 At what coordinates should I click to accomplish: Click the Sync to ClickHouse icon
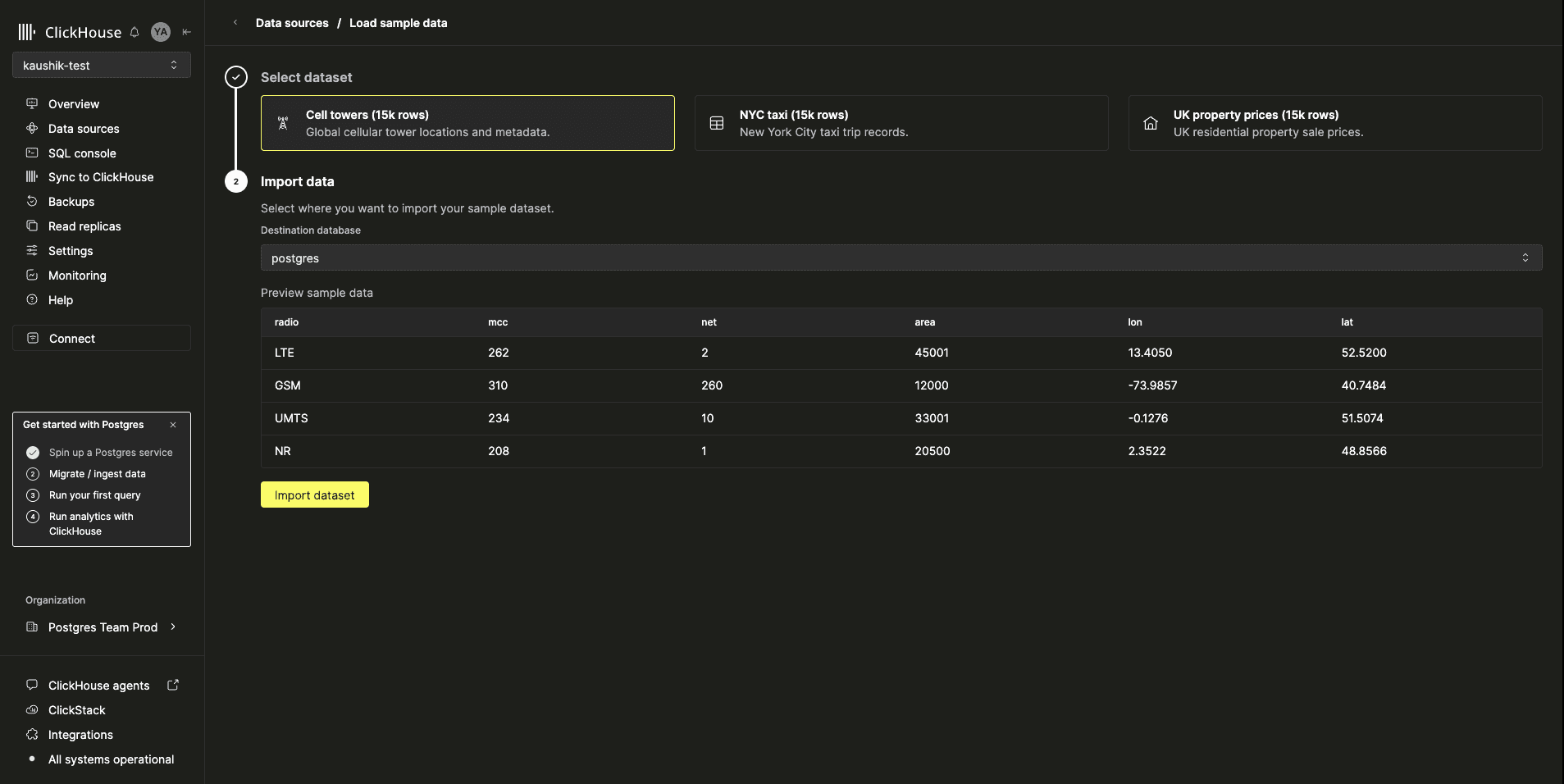[32, 177]
